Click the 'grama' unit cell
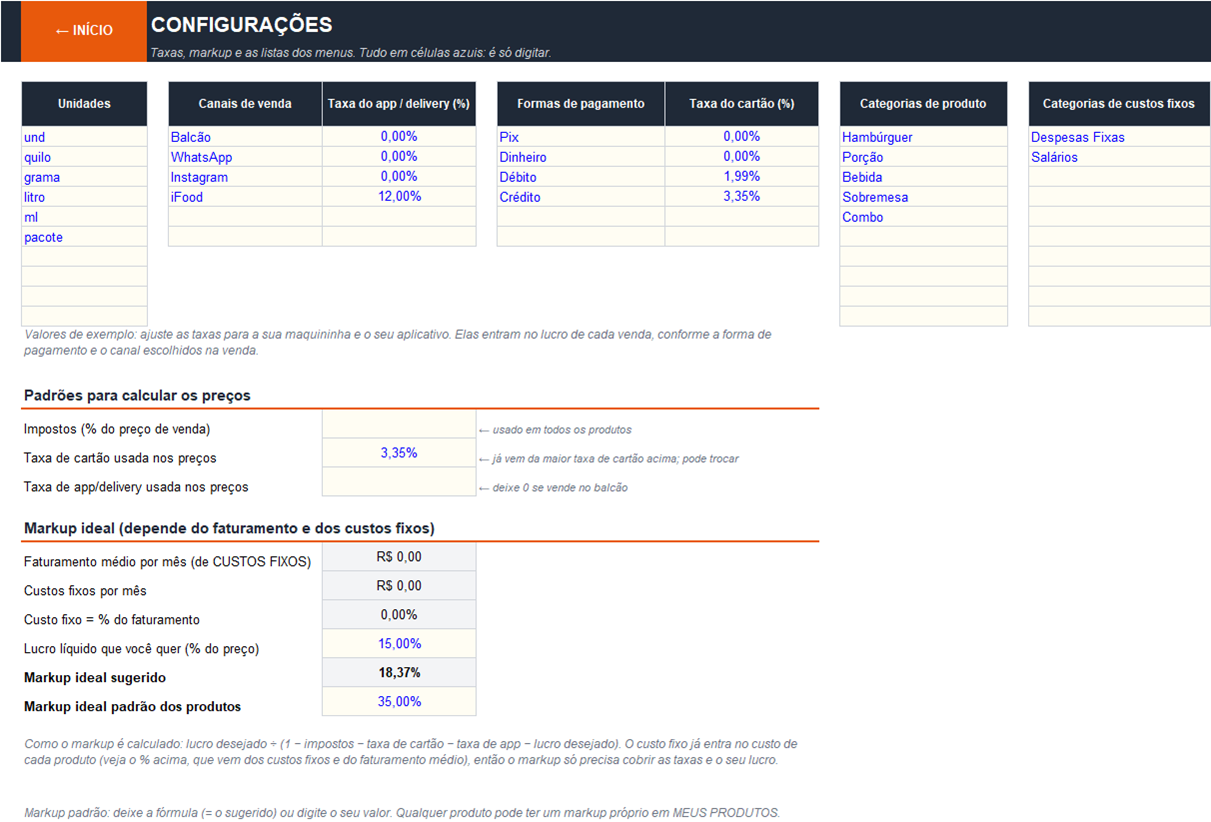1211x822 pixels. click(x=84, y=177)
